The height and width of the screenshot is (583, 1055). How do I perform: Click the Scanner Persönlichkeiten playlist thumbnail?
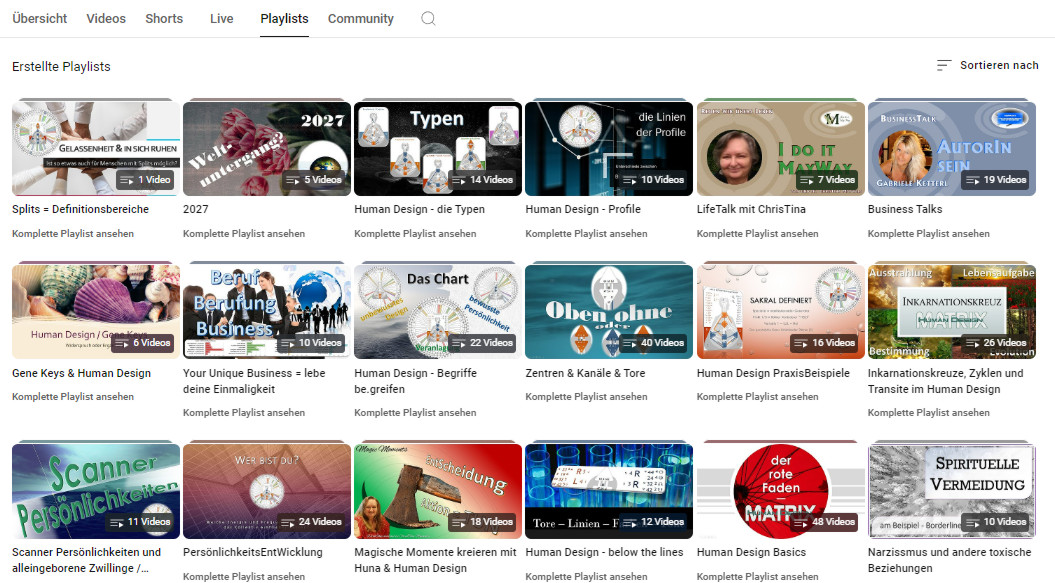(x=96, y=490)
